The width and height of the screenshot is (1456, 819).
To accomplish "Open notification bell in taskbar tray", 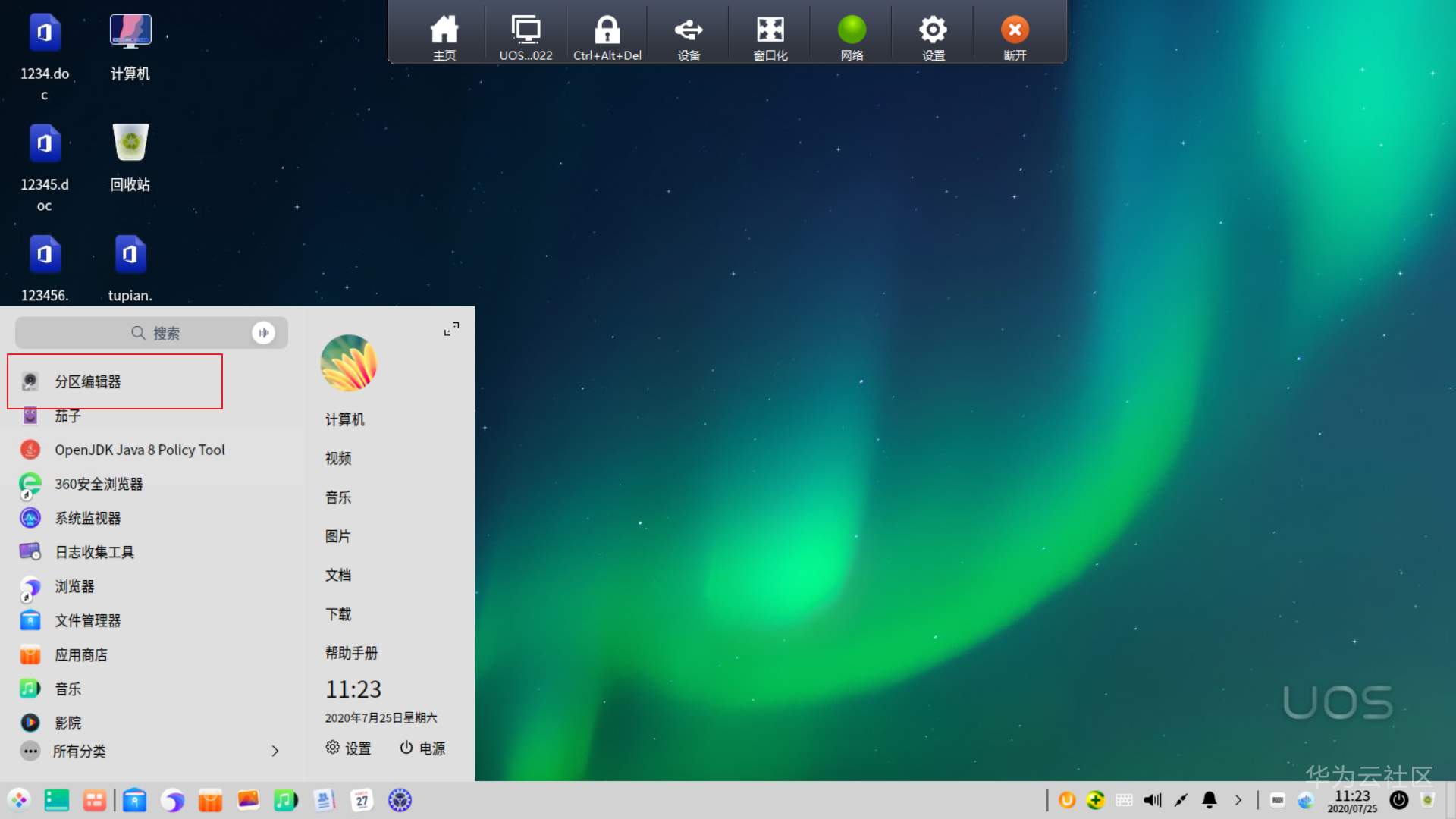I will pyautogui.click(x=1210, y=800).
